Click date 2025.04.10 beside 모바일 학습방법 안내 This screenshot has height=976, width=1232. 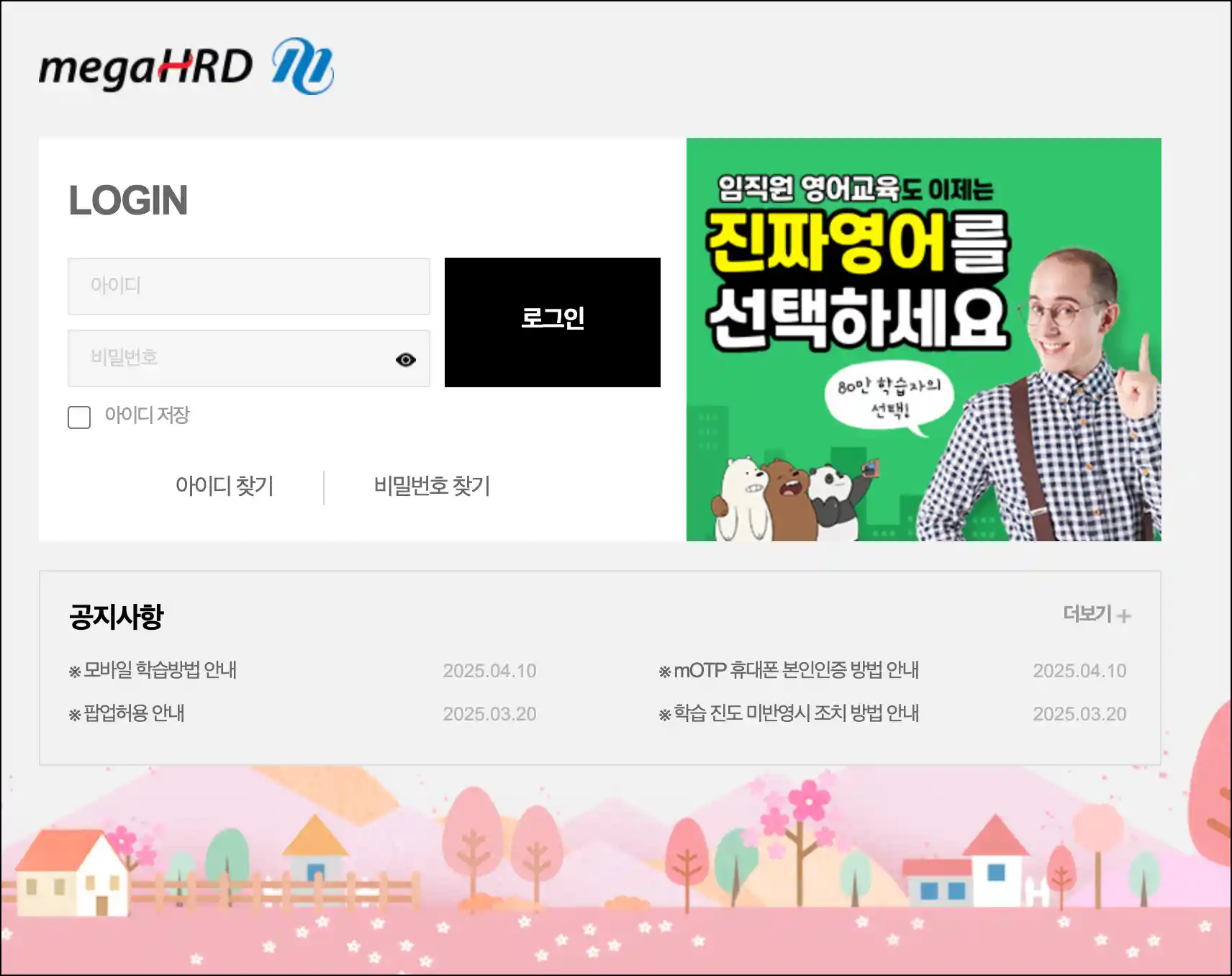tap(489, 671)
